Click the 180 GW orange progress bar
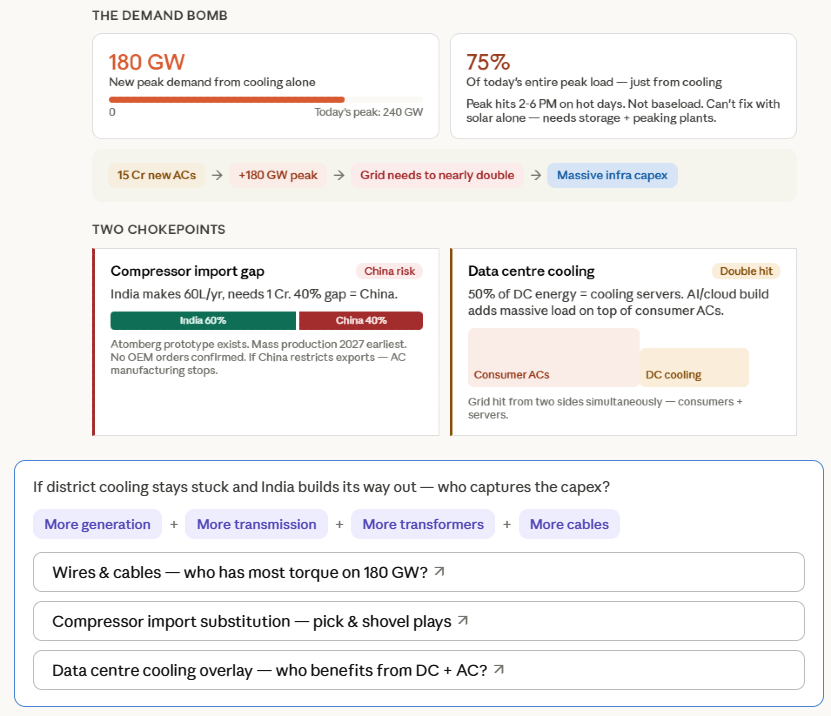This screenshot has width=831, height=716. [227, 100]
